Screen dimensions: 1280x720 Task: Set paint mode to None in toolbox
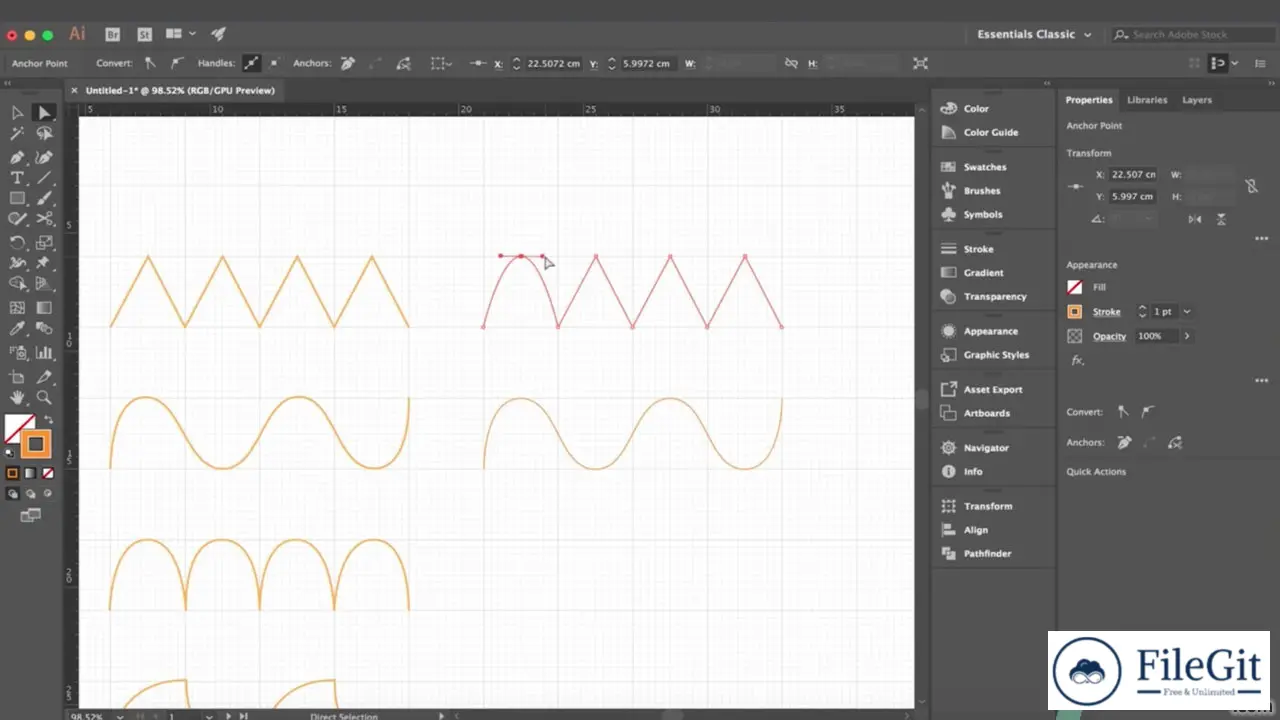[47, 473]
